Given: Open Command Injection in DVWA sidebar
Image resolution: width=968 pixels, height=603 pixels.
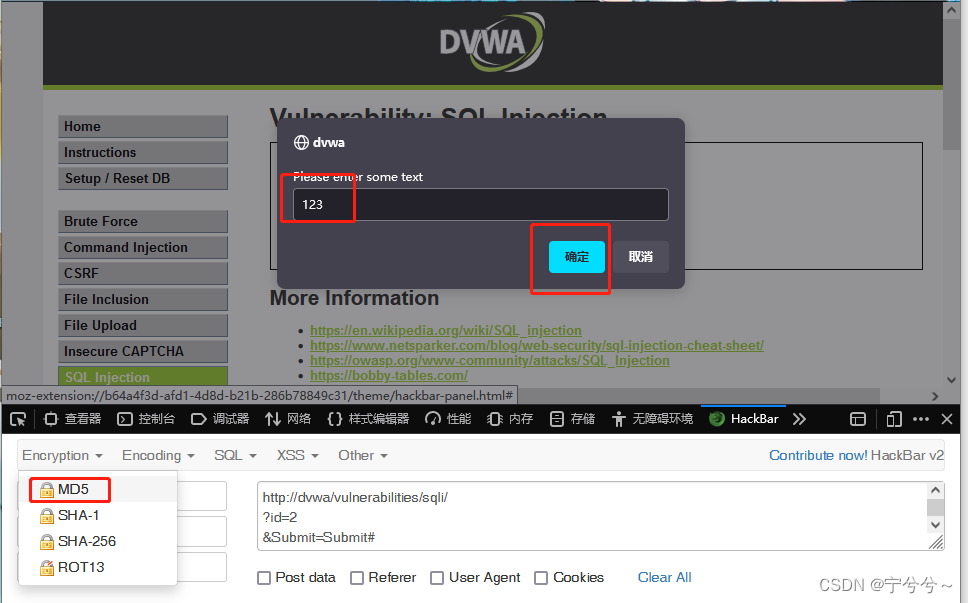Looking at the screenshot, I should click(143, 247).
